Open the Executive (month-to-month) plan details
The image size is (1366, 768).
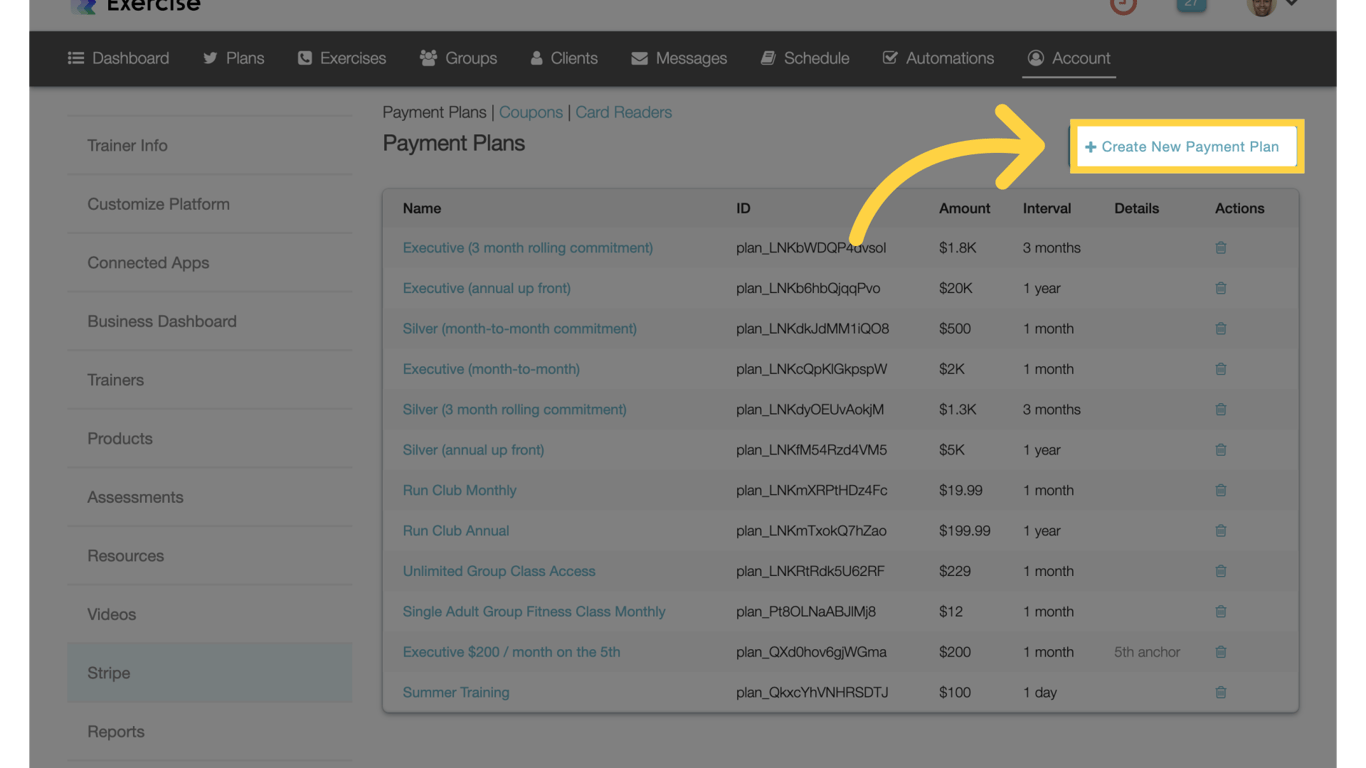490,368
